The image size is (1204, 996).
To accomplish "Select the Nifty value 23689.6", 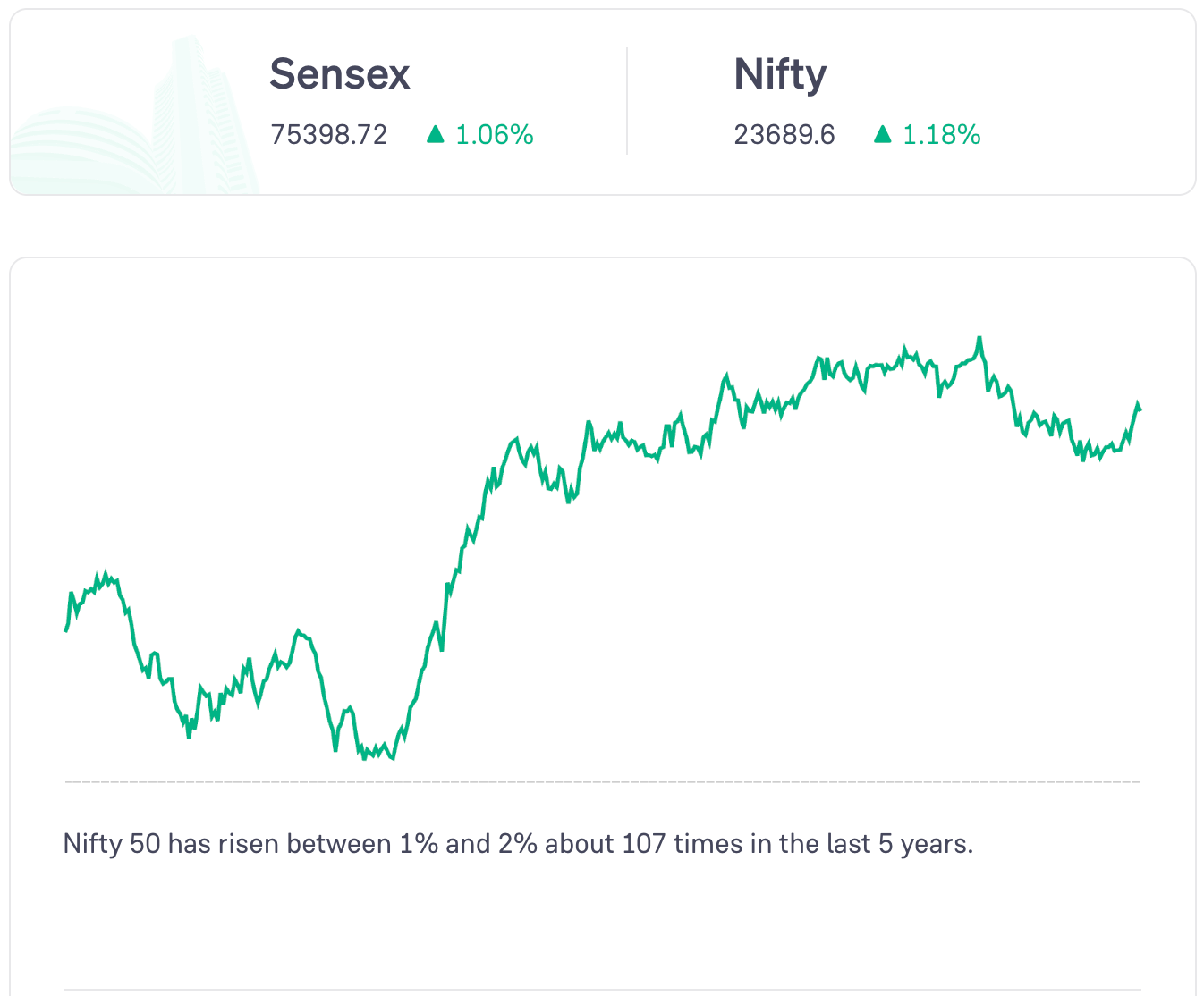I will [x=784, y=135].
